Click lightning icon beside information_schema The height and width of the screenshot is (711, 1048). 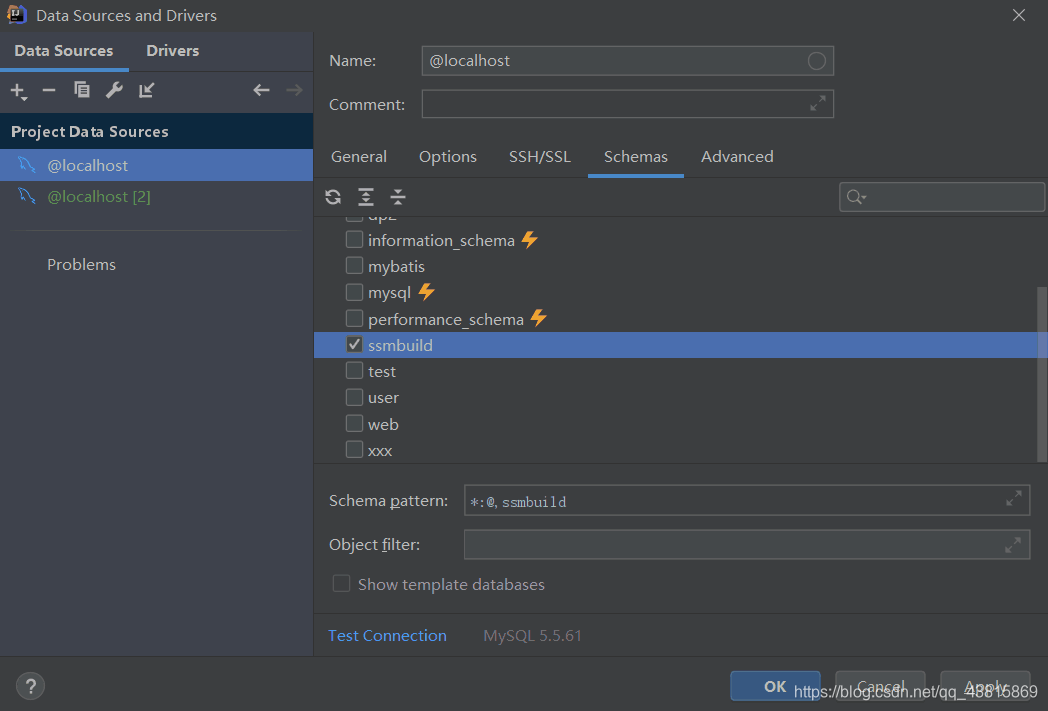coord(530,239)
